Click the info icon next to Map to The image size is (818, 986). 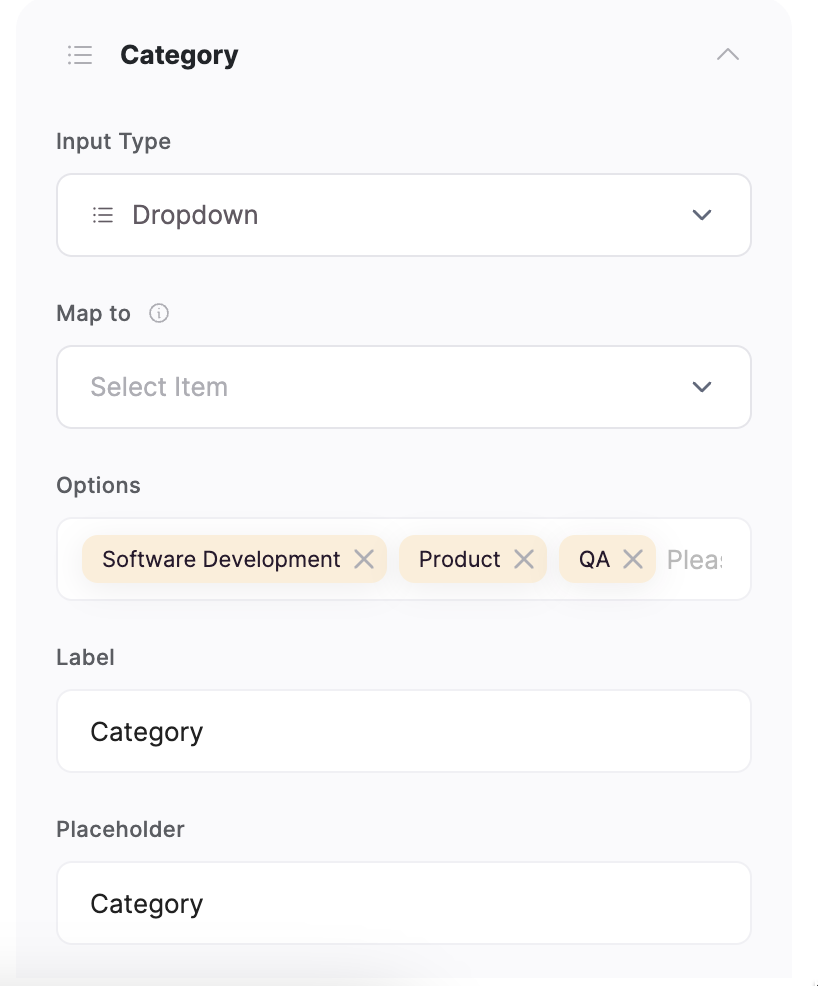pos(160,313)
